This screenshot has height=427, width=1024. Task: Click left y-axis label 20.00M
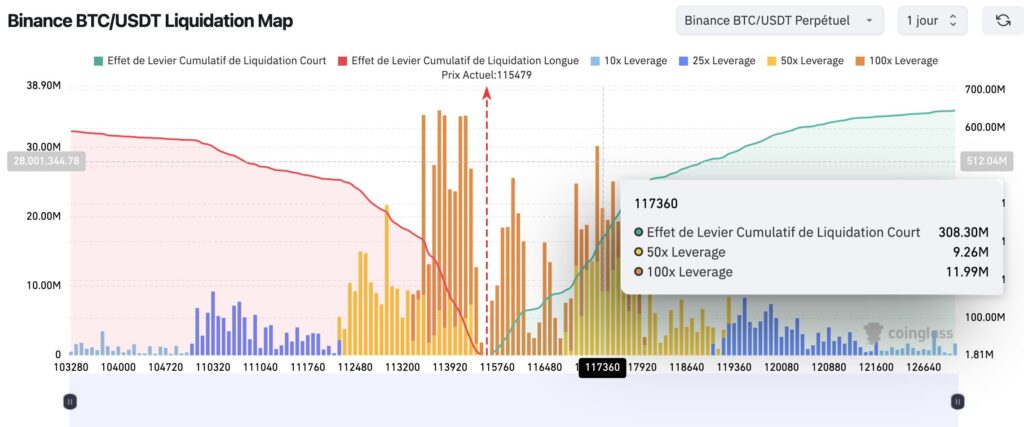(42, 216)
